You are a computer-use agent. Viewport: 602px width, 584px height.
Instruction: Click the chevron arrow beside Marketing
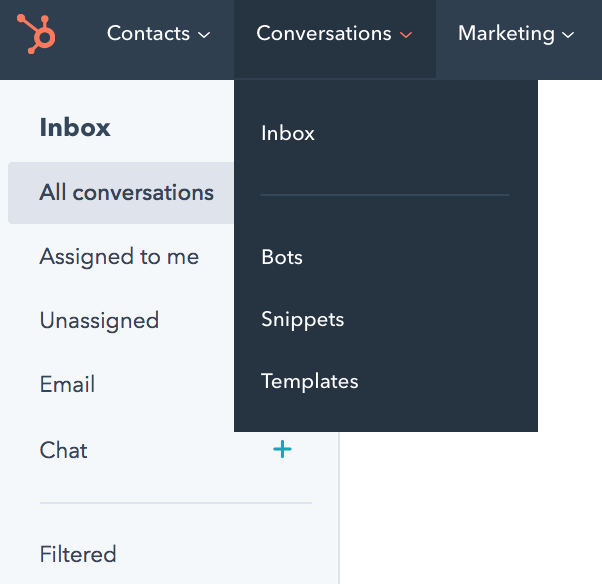click(x=568, y=35)
